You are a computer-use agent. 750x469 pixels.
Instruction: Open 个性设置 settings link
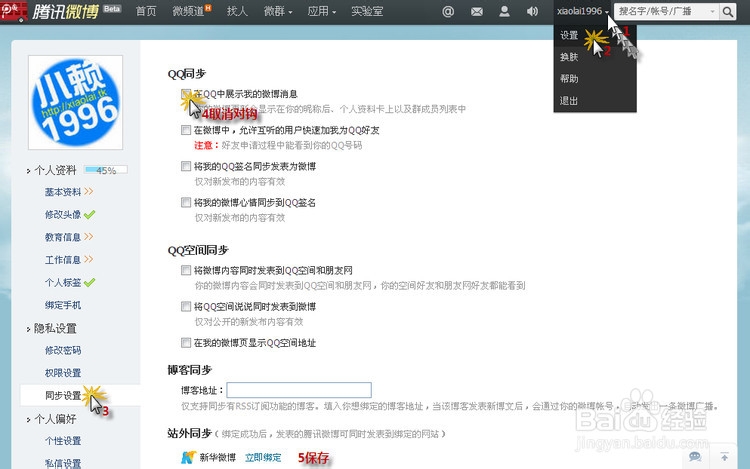[x=63, y=441]
